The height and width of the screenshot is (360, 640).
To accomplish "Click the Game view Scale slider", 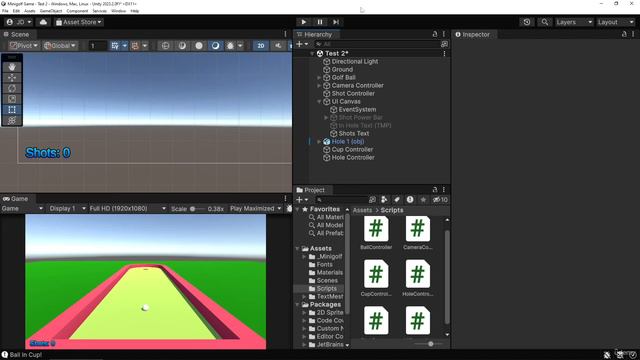I will [197, 209].
